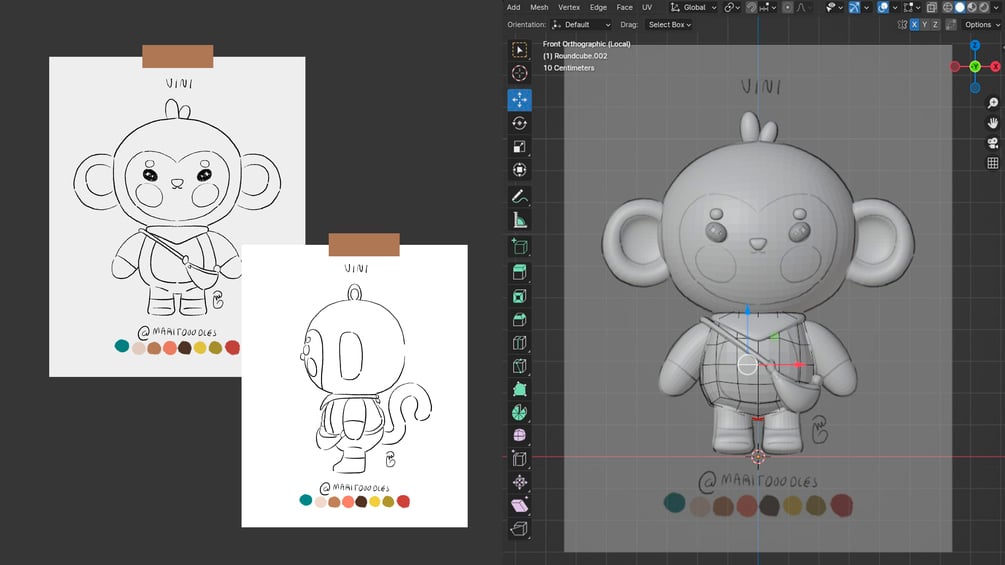The height and width of the screenshot is (565, 1005).
Task: Click the blue Z axis on navigation gizmo
Action: click(x=975, y=45)
